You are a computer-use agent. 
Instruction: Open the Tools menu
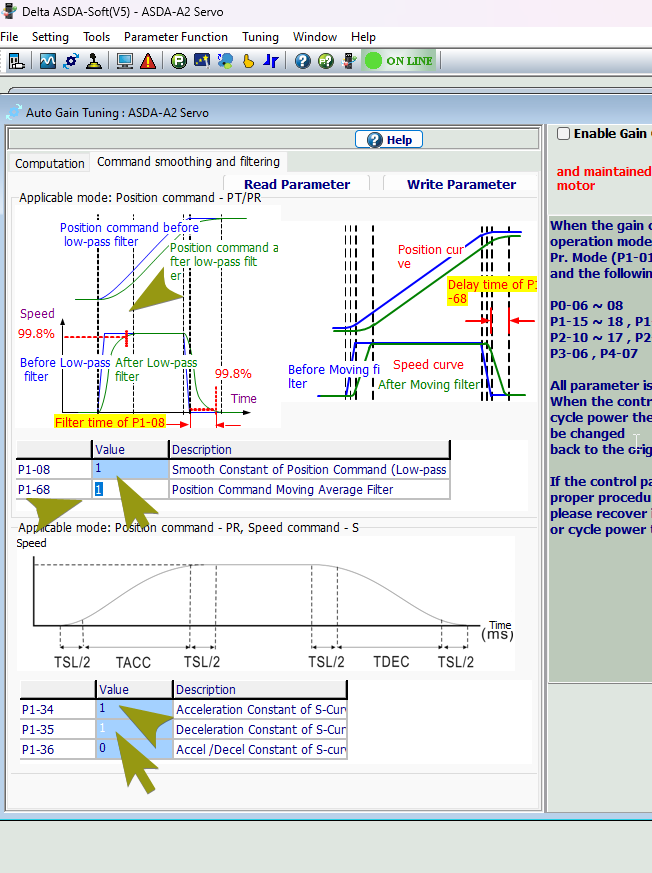[x=96, y=37]
